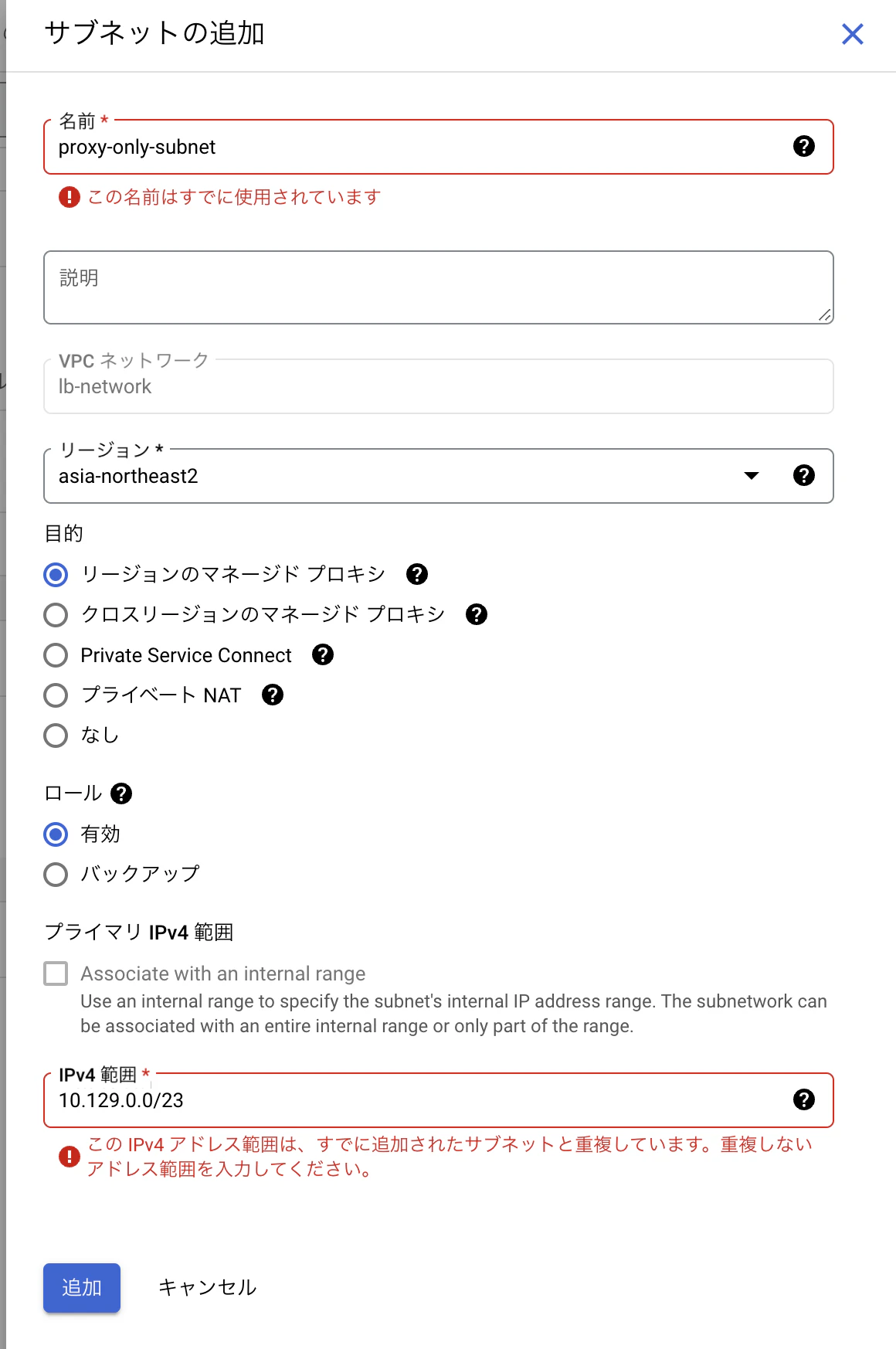Open help for Private Service Connect option

323,655
